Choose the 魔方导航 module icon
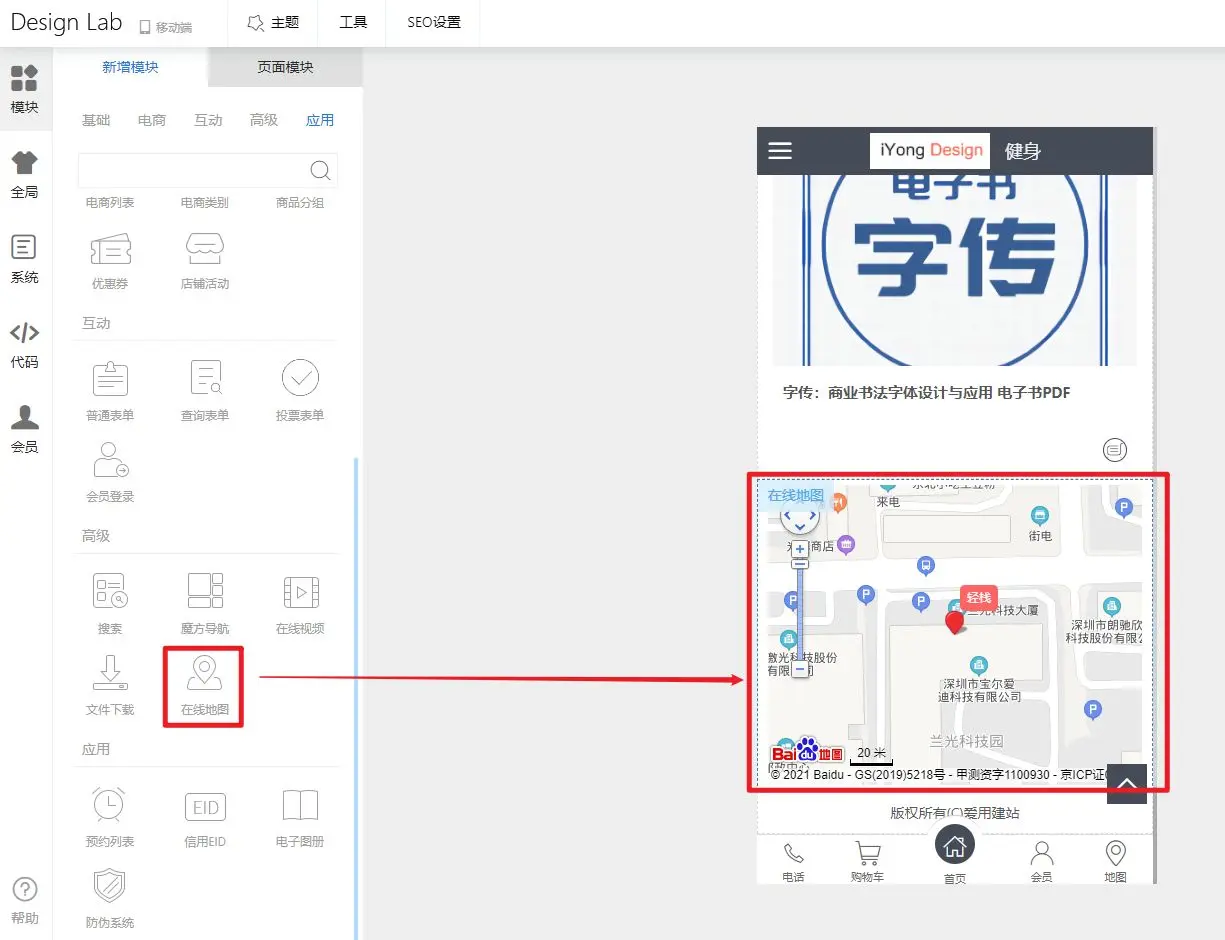The image size is (1225, 940). [205, 600]
